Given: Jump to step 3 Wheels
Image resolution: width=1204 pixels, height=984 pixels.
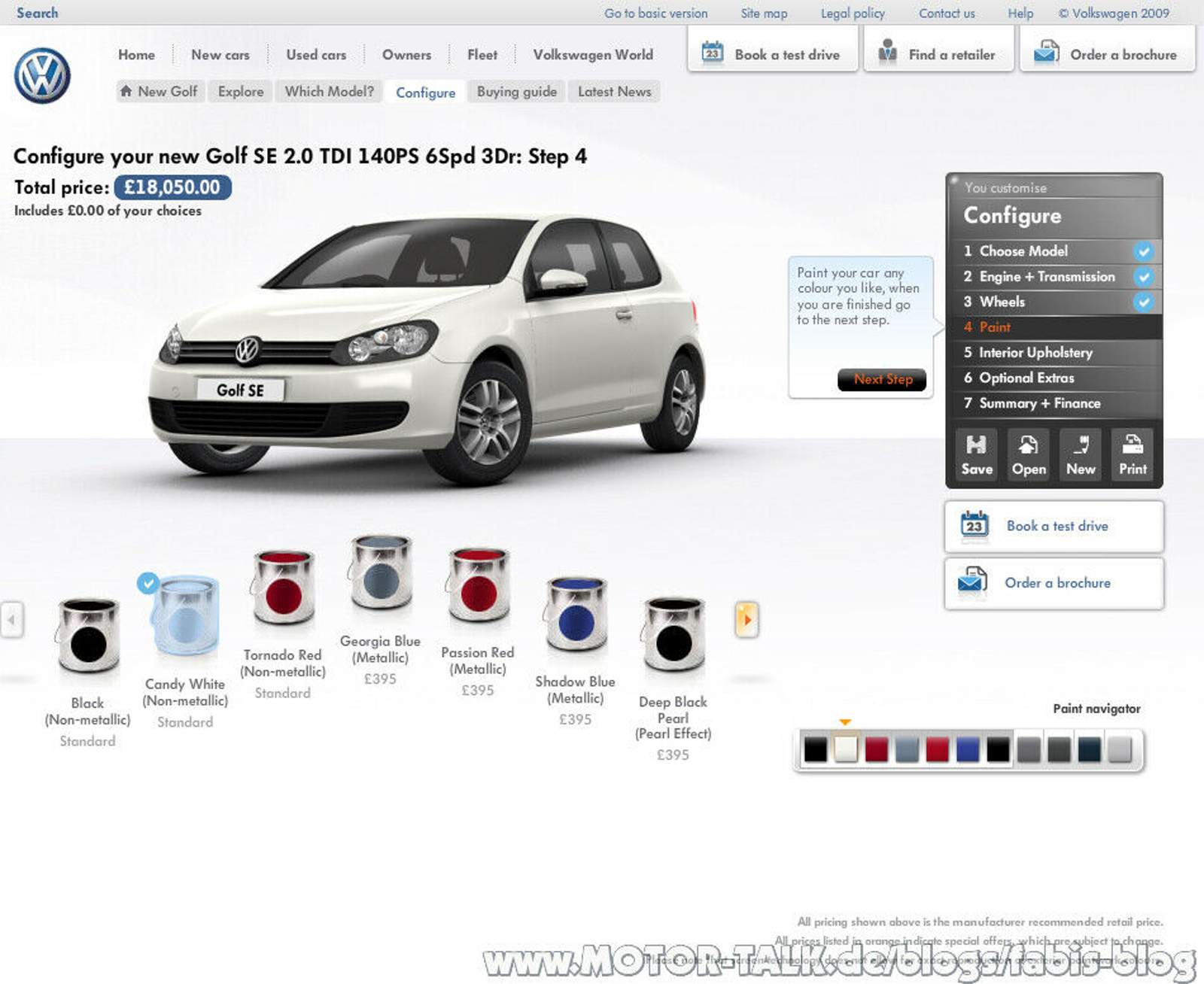Looking at the screenshot, I should (x=1053, y=302).
